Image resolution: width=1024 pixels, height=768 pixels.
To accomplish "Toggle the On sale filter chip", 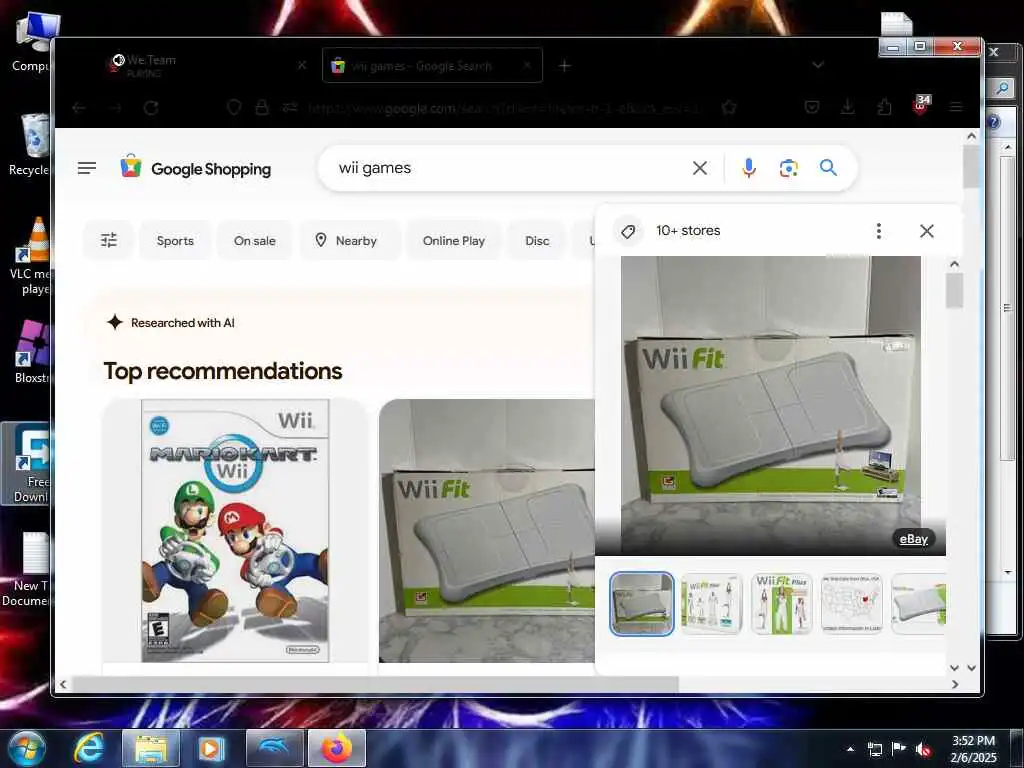I will pyautogui.click(x=255, y=240).
